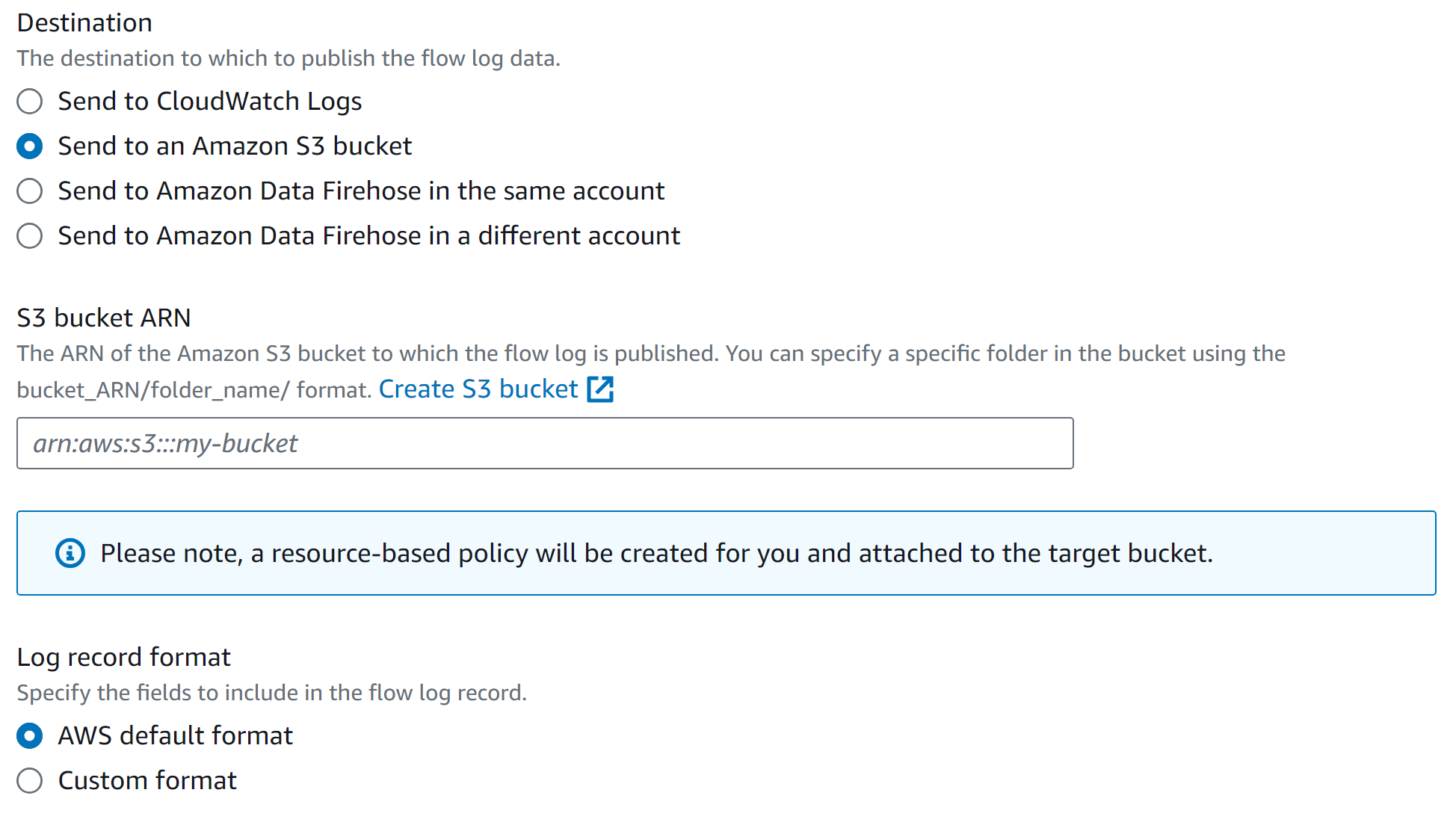Click the 'Send to CloudWatch Logs' label text
This screenshot has width=1456, height=840.
point(209,102)
